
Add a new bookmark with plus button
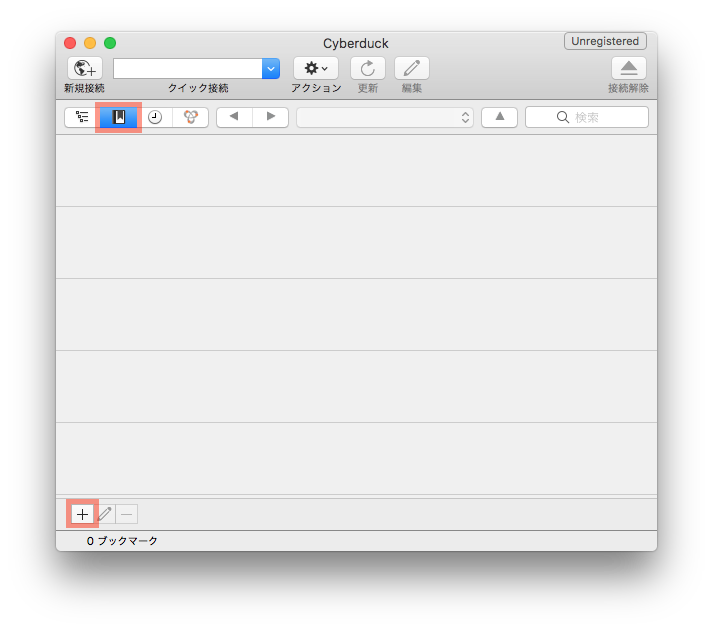pyautogui.click(x=82, y=514)
